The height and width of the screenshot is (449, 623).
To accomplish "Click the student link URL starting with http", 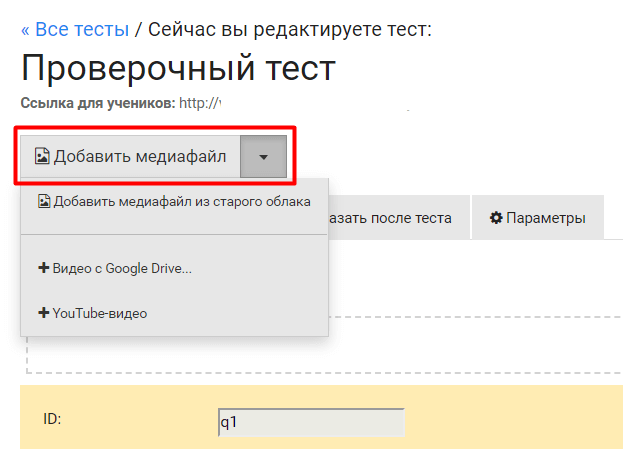I will tap(200, 103).
